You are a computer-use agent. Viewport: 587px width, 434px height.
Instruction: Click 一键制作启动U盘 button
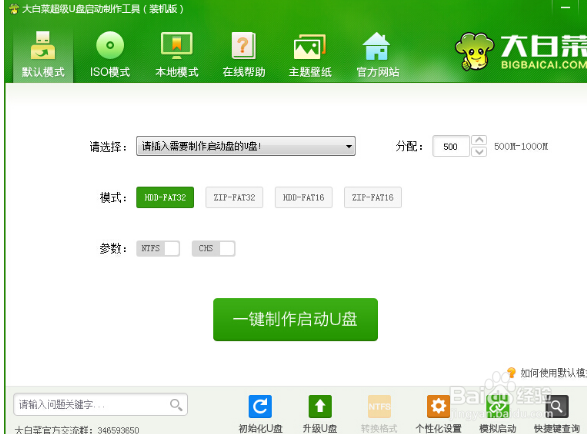[295, 319]
